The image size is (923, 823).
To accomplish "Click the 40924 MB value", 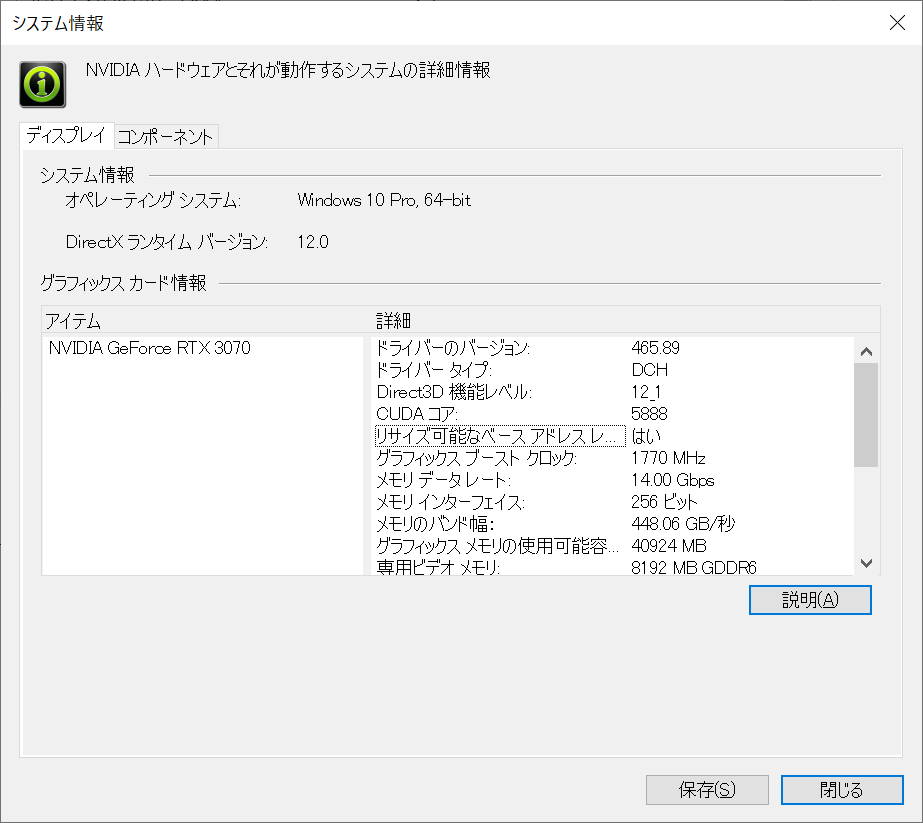I will [668, 546].
